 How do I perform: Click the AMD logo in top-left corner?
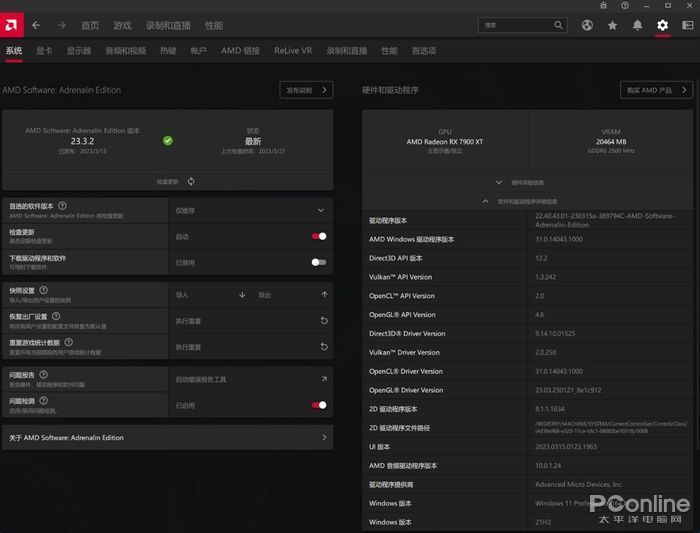(x=12, y=25)
